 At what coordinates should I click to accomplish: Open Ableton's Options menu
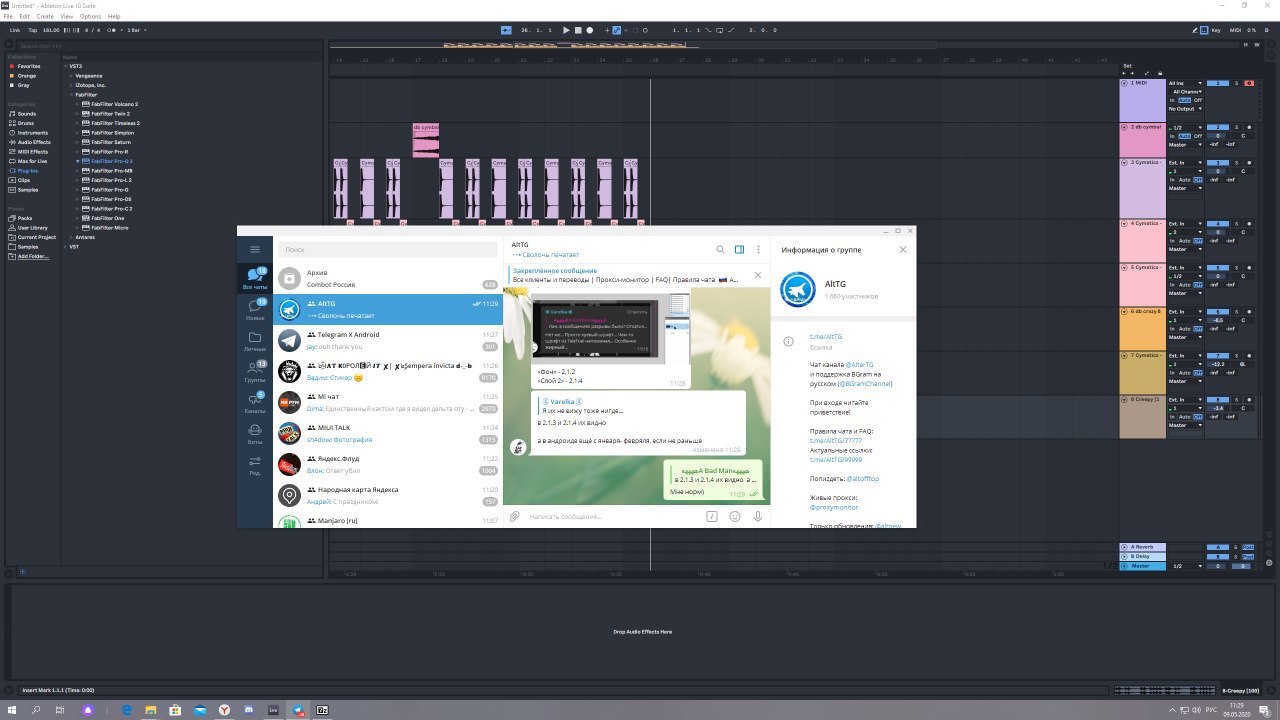pos(90,16)
